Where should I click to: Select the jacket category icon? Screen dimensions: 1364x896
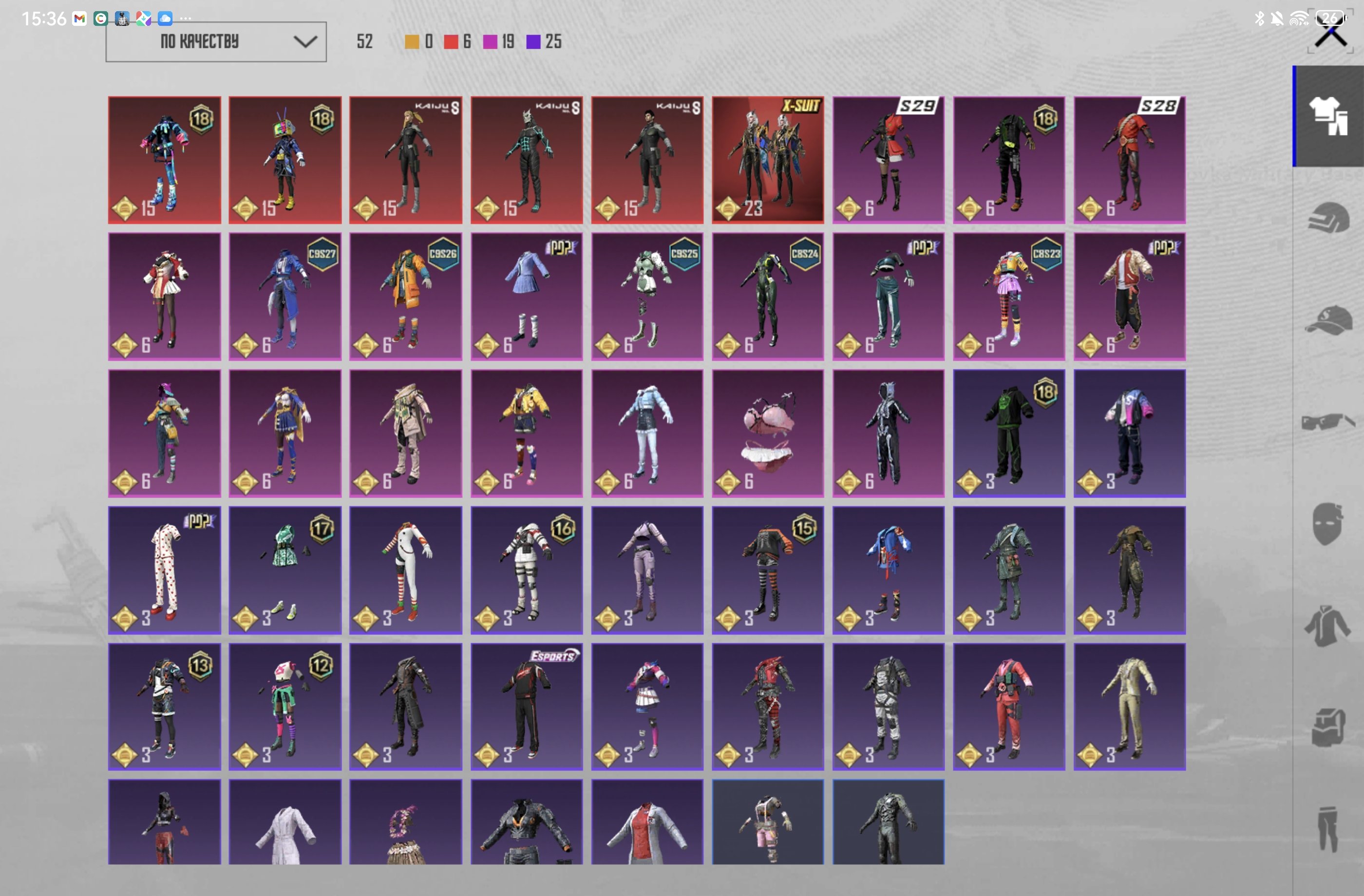(1327, 626)
